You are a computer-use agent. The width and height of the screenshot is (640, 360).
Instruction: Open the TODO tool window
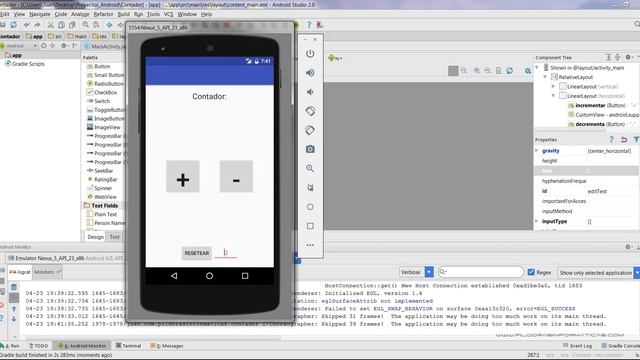pyautogui.click(x=39, y=346)
